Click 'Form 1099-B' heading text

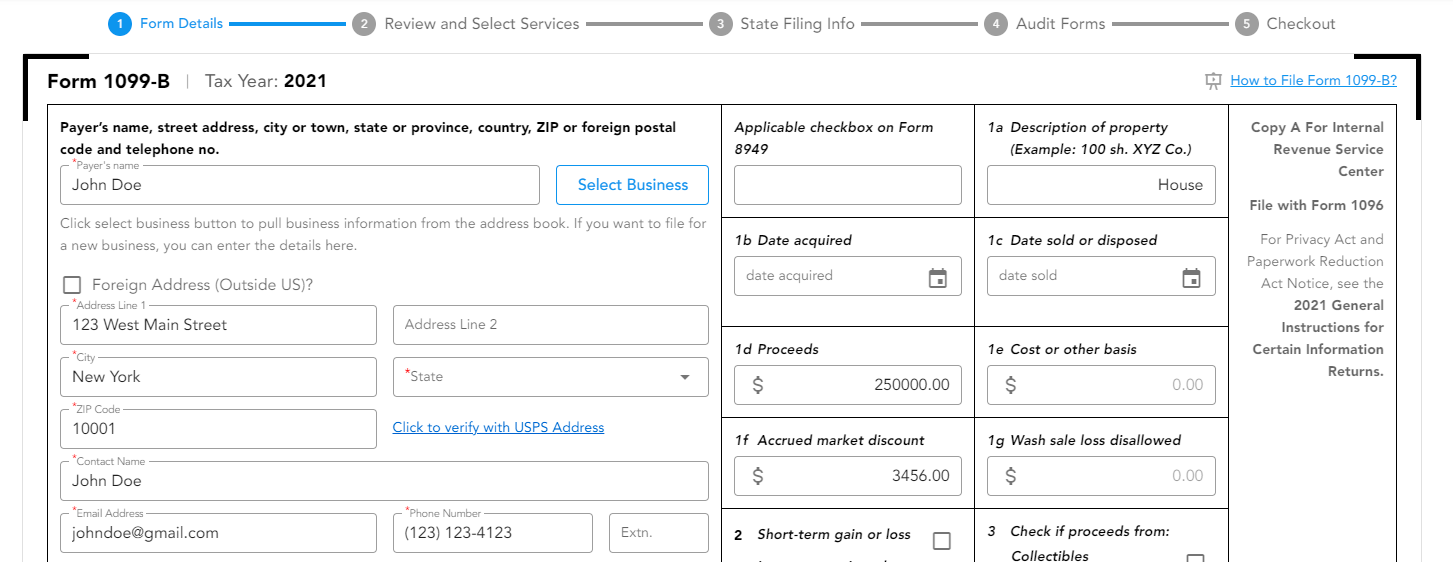[109, 81]
